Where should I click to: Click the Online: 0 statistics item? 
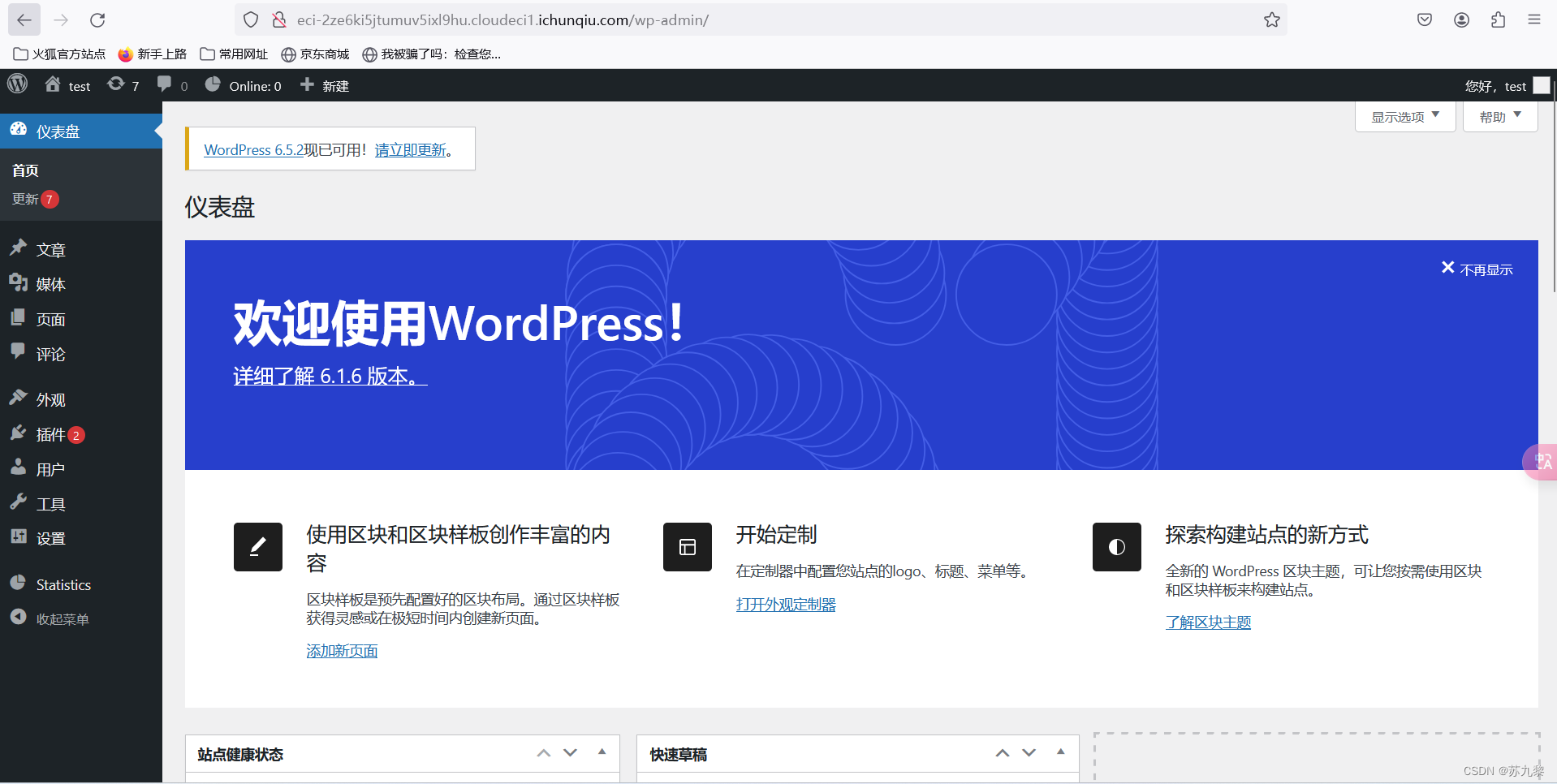[x=244, y=85]
